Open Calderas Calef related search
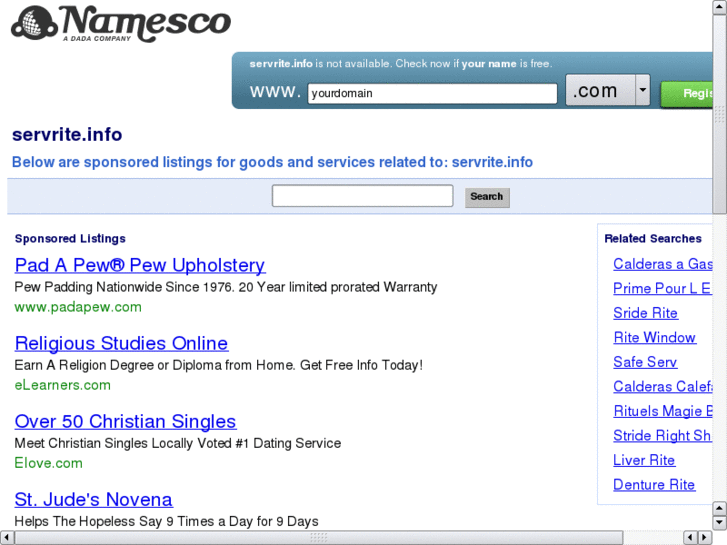Viewport: 727px width, 545px height. click(x=663, y=387)
